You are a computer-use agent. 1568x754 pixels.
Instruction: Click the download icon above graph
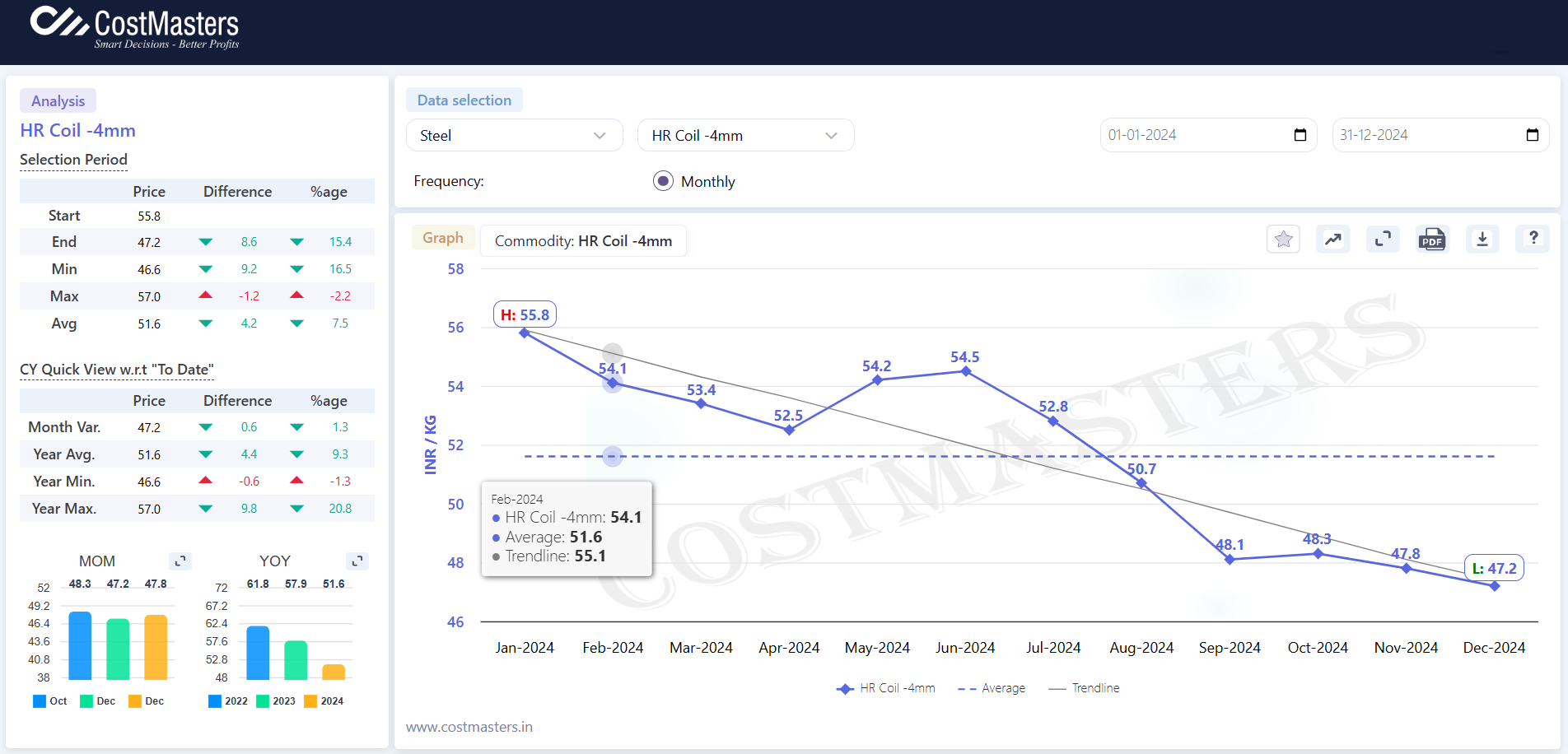coord(1482,239)
